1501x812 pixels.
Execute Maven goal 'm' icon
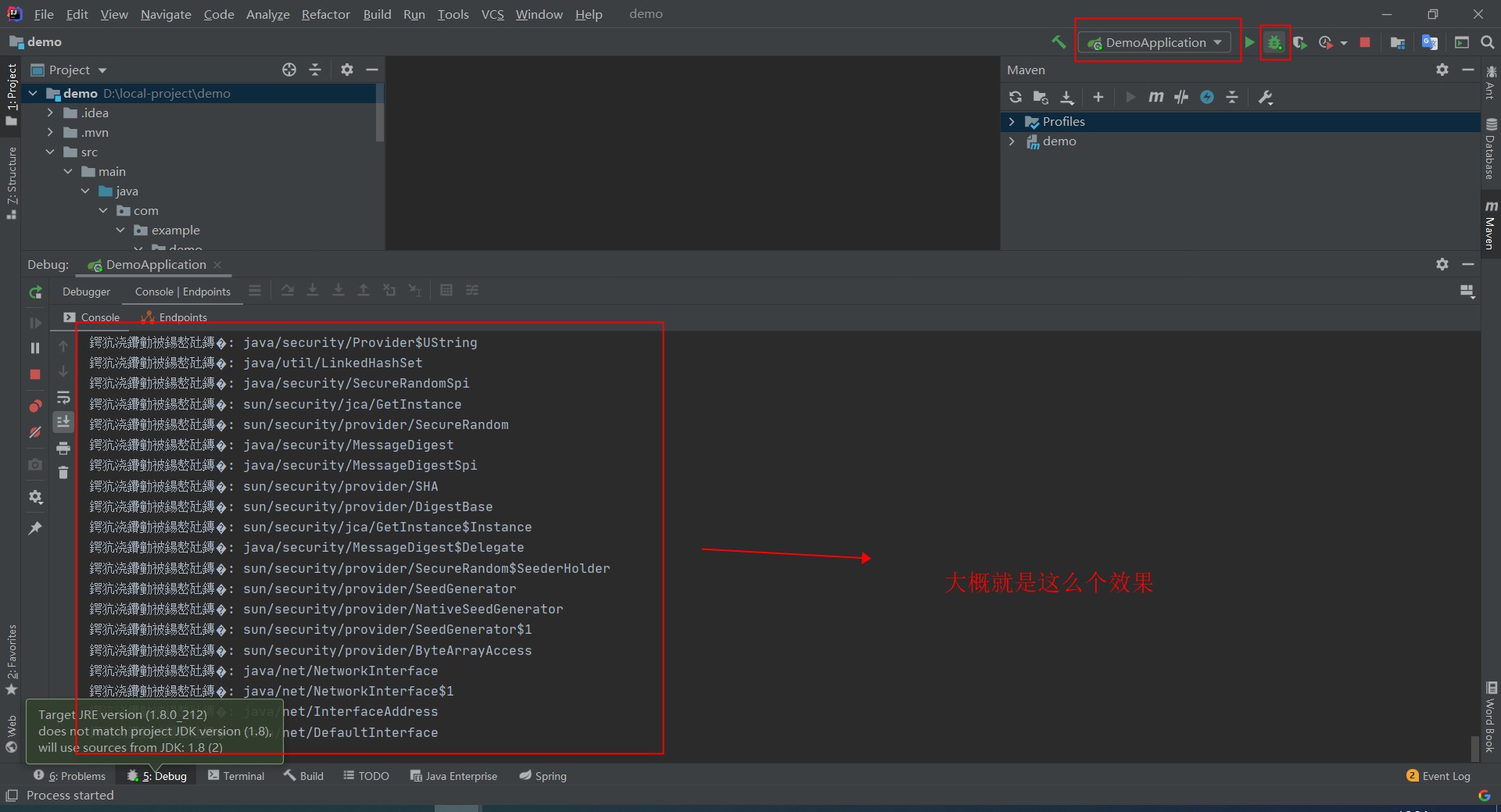pyautogui.click(x=1155, y=97)
